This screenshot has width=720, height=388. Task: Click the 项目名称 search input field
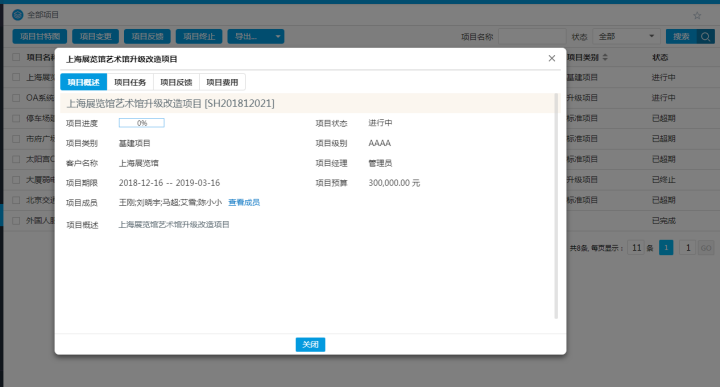click(x=532, y=36)
